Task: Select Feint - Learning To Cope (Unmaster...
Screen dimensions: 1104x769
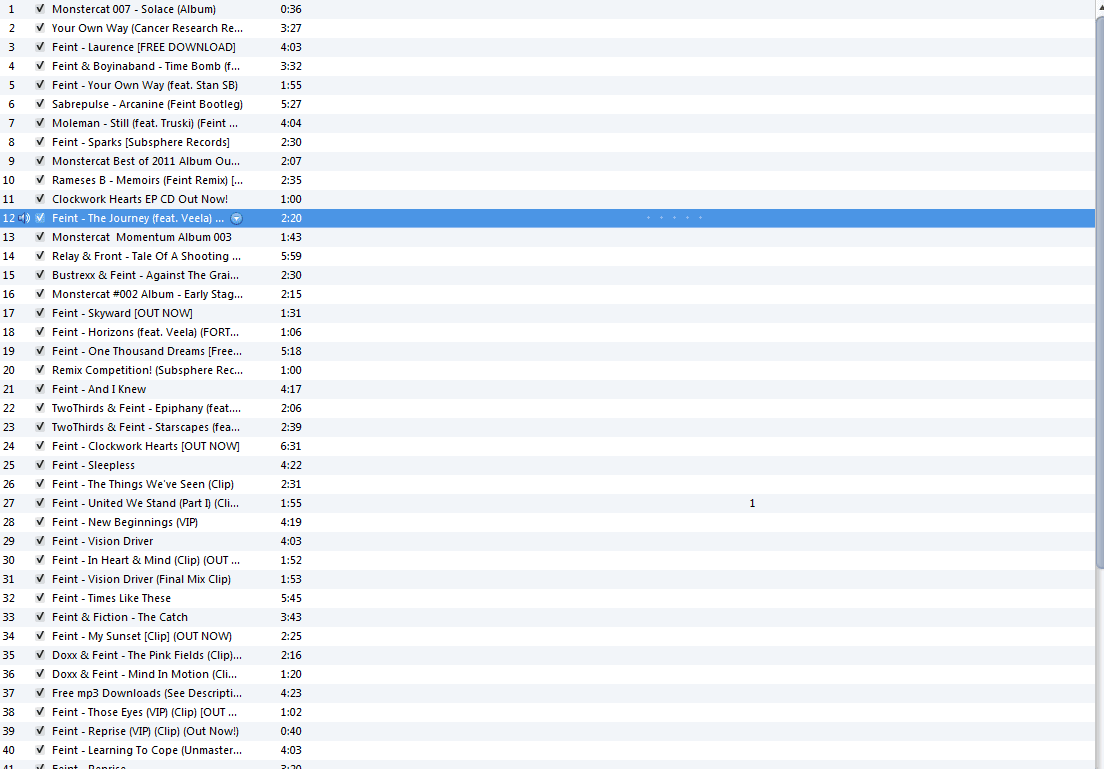Action: [146, 751]
